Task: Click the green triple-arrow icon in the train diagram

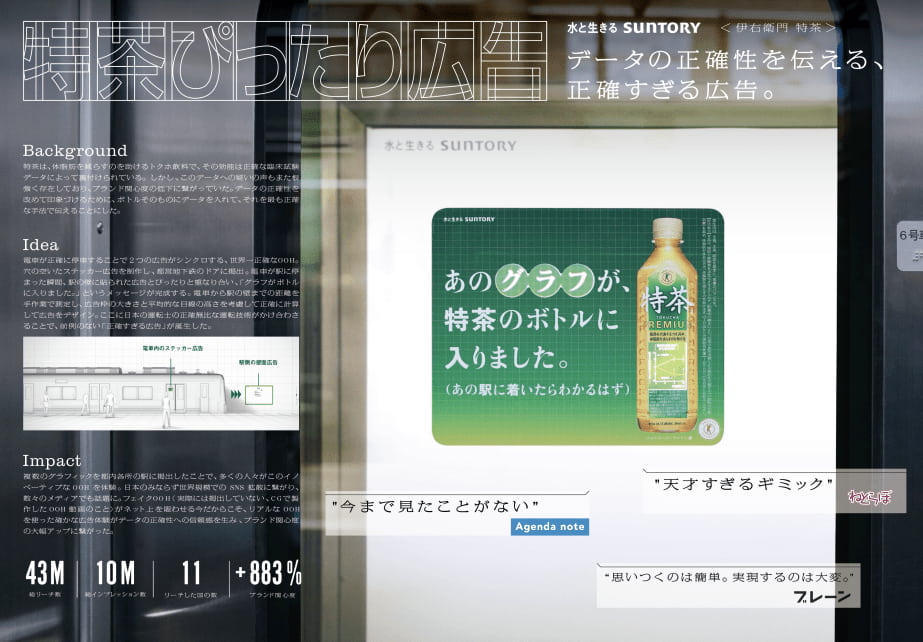Action: click(x=236, y=394)
